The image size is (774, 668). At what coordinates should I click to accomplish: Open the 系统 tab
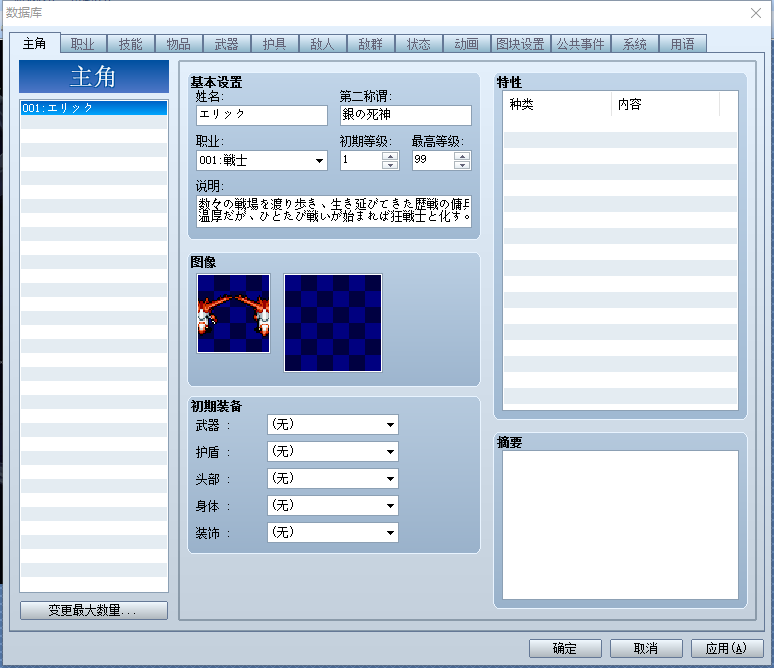[x=635, y=44]
